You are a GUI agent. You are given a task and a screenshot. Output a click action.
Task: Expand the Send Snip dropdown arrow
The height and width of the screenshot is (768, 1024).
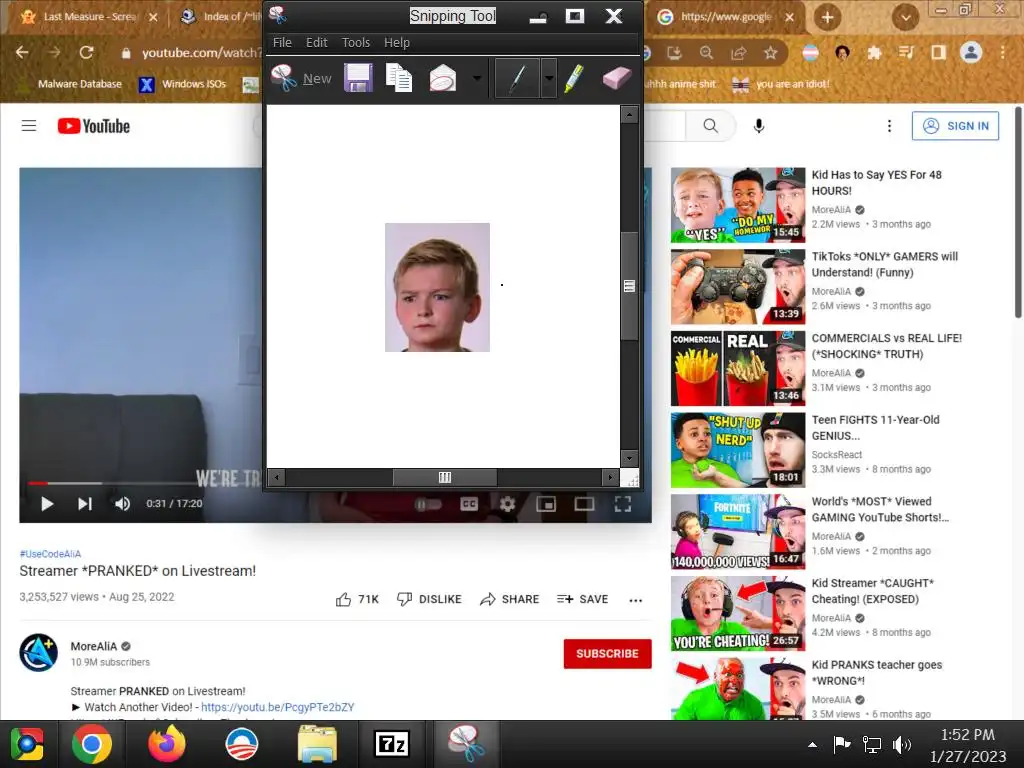pyautogui.click(x=477, y=78)
